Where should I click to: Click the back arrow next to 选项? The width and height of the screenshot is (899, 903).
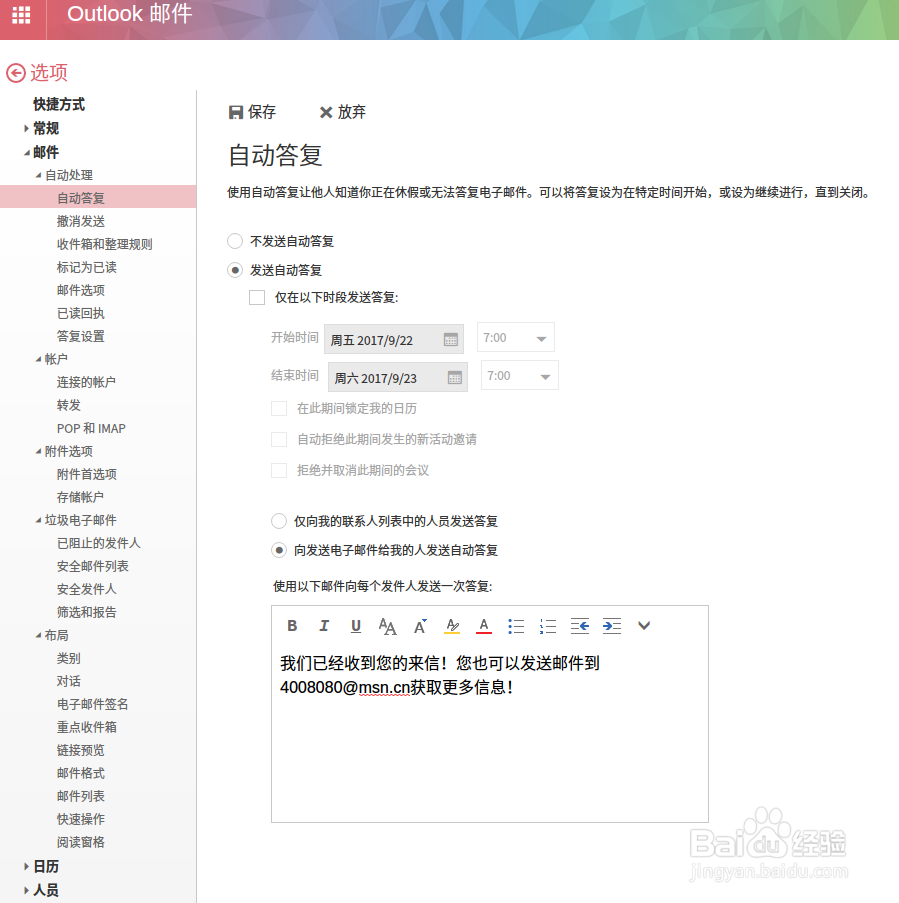16,73
